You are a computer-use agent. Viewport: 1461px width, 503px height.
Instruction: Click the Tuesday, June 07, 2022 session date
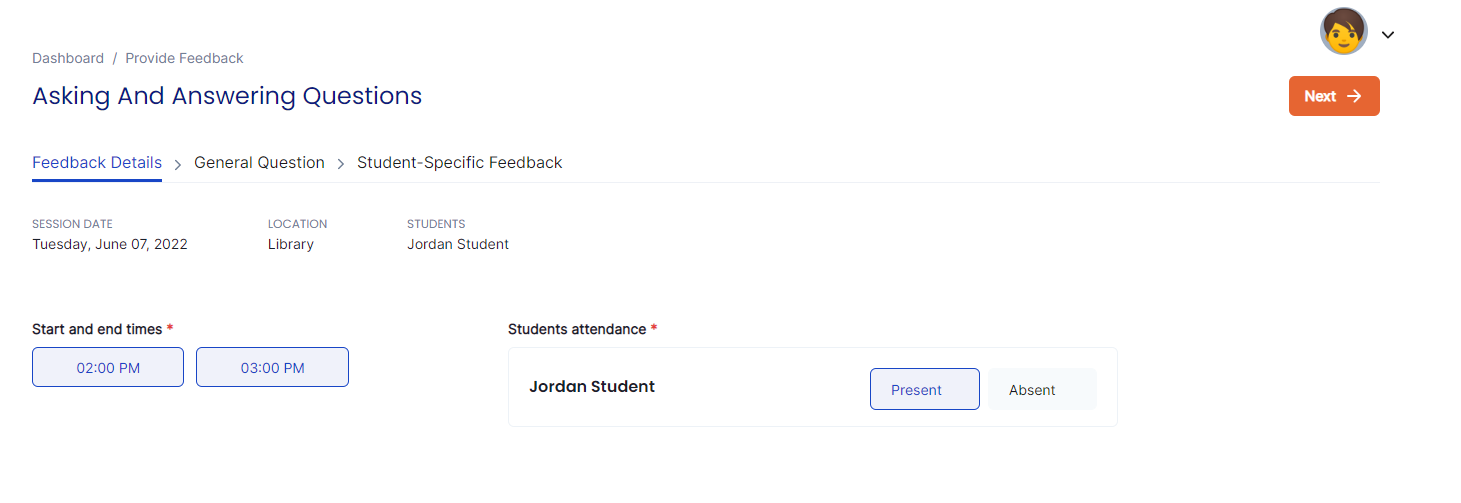(110, 244)
